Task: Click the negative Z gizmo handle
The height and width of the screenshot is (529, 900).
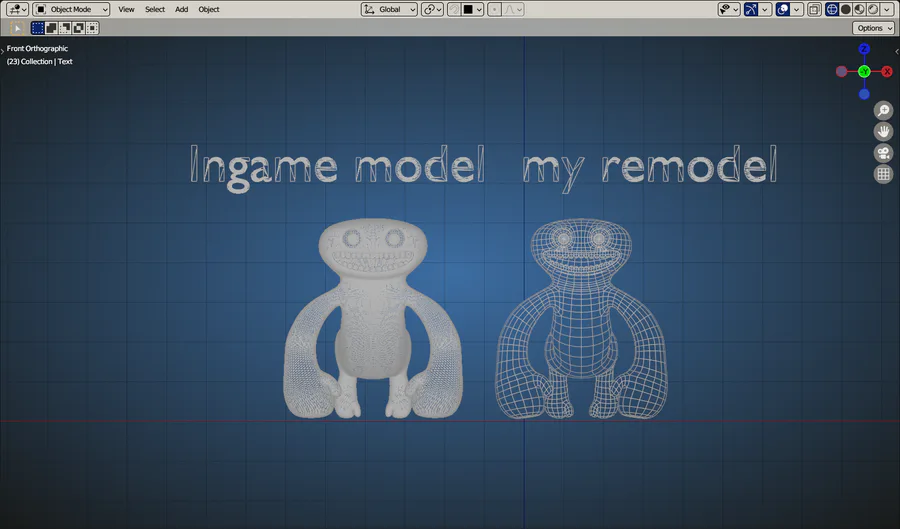Action: 864,94
